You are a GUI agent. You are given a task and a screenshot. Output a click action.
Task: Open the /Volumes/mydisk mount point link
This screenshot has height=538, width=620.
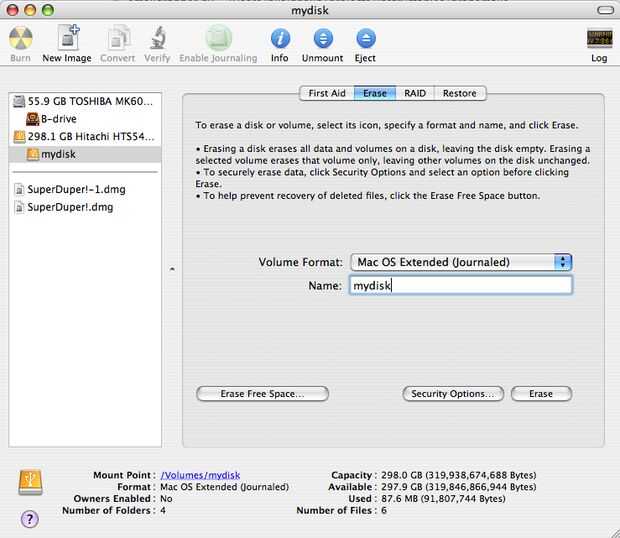[x=200, y=475]
